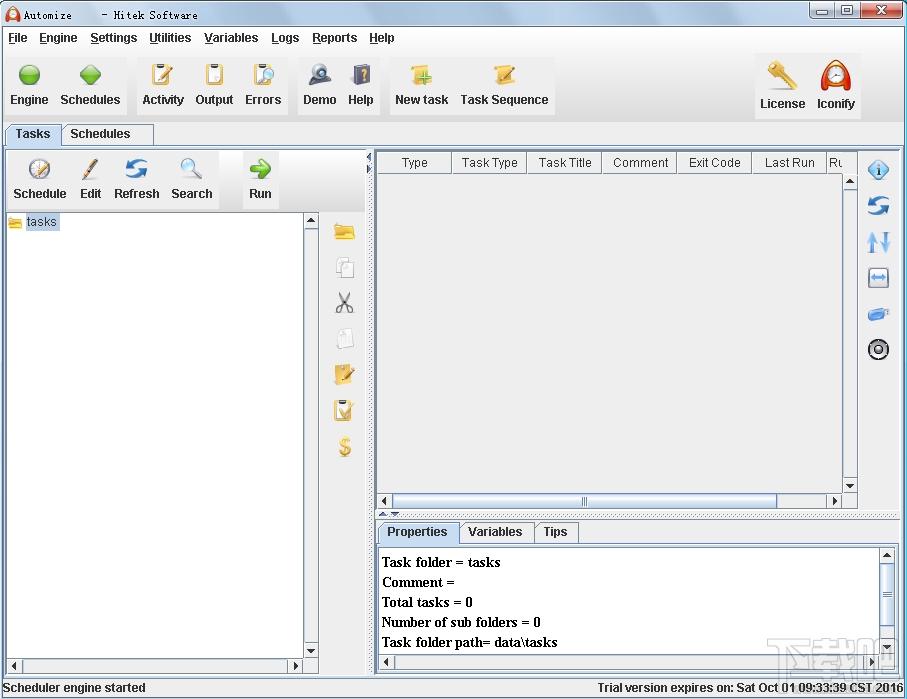Click the copy icon in side strip
This screenshot has width=907, height=699.
[x=345, y=268]
